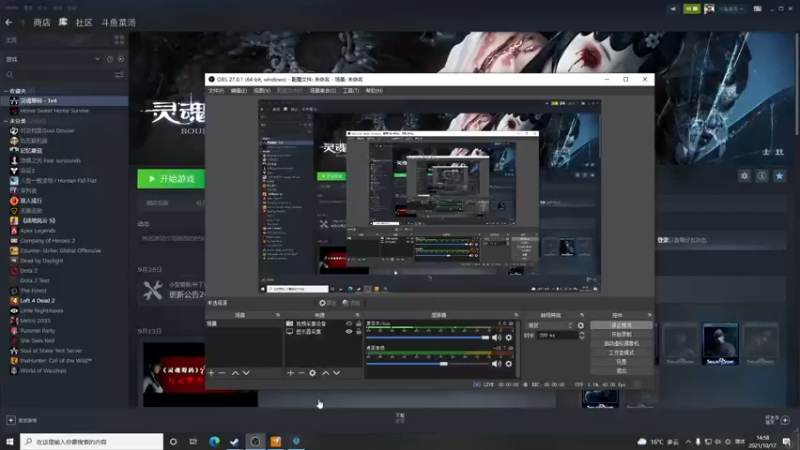Open filters button in OBS source toolbar
The height and width of the screenshot is (450, 800).
351,303
